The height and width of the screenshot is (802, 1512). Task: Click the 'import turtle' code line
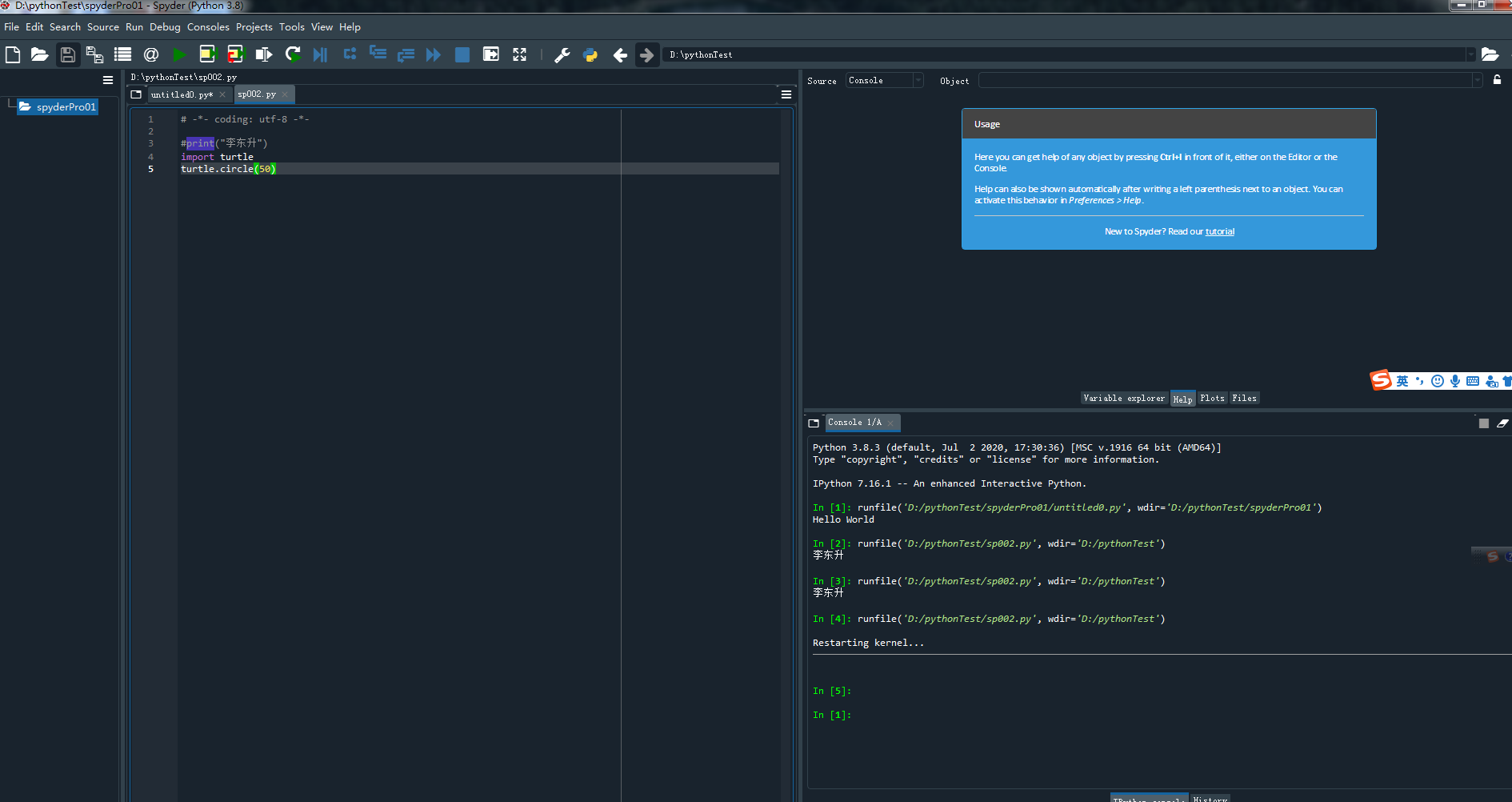(x=217, y=157)
